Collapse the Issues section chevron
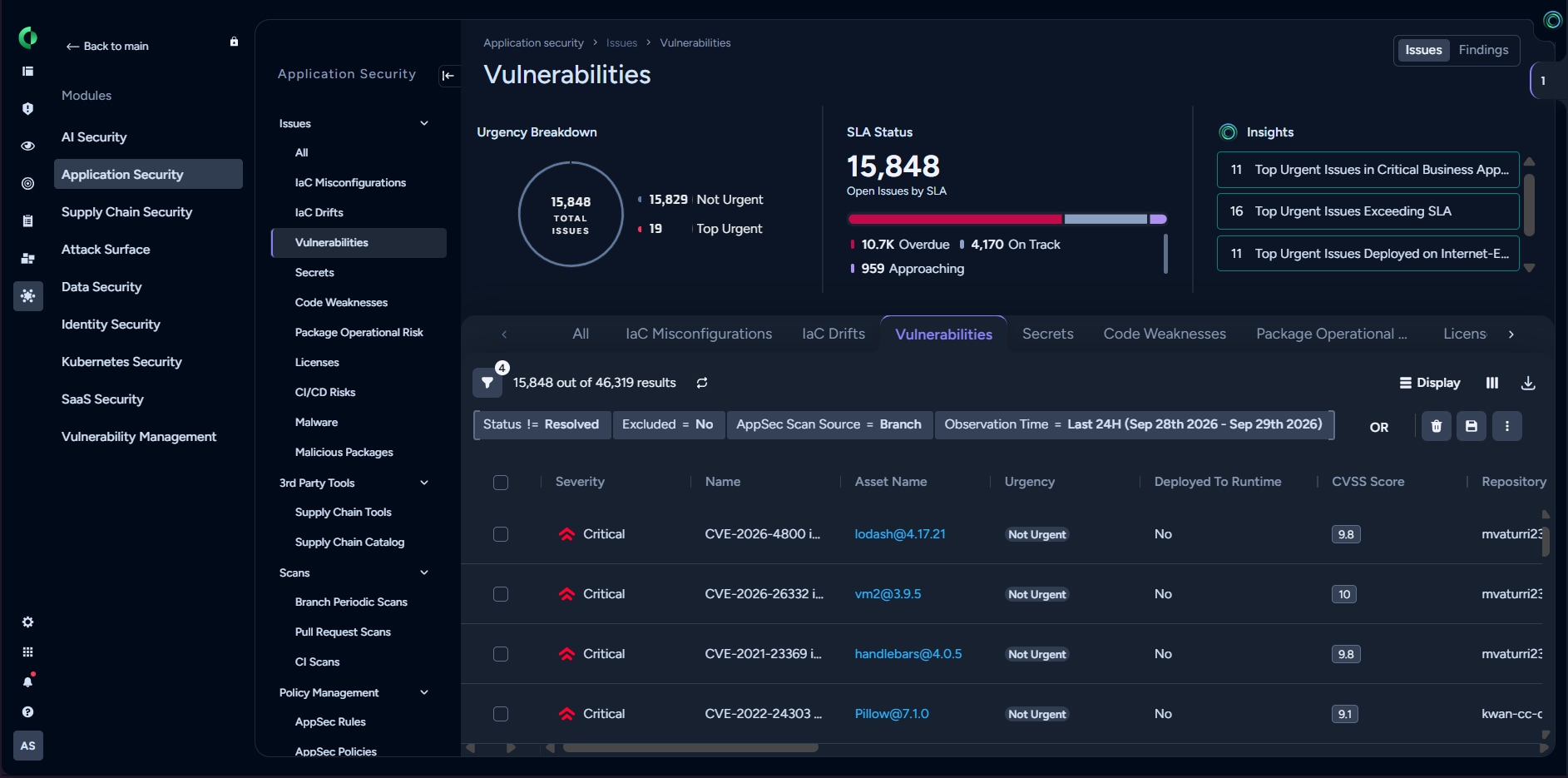The height and width of the screenshot is (778, 1568). [424, 123]
